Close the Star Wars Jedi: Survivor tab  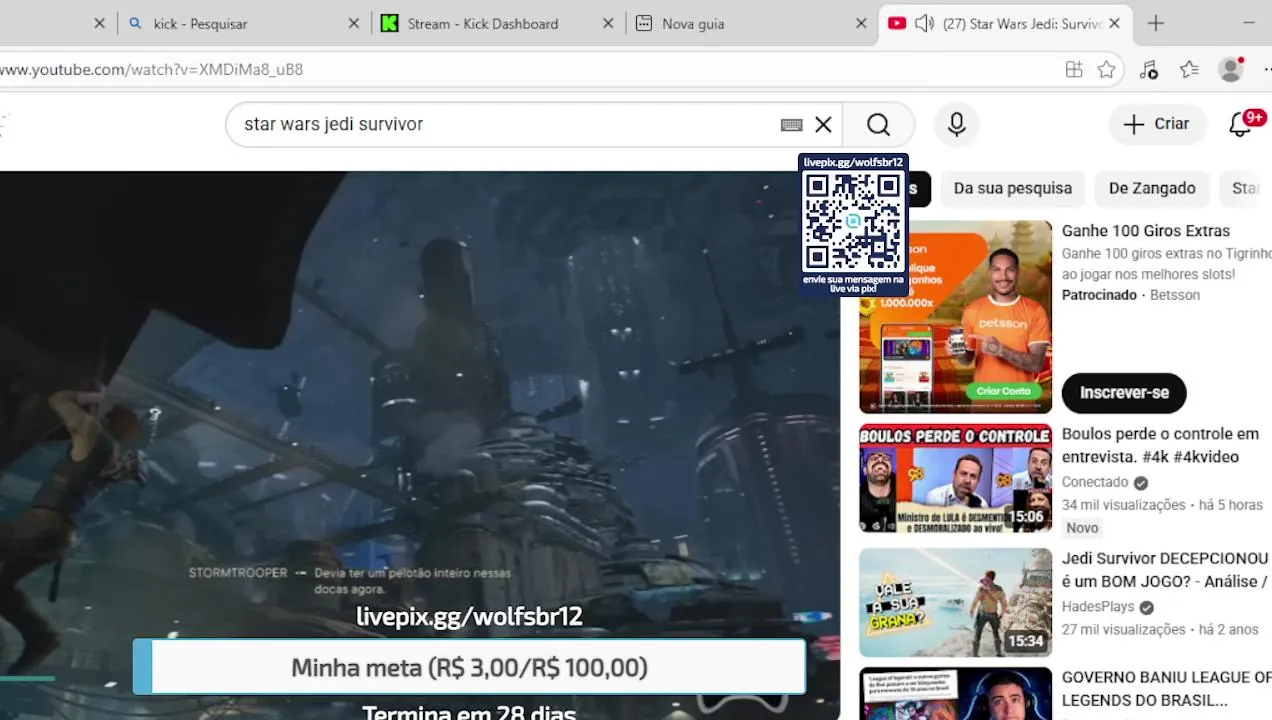(1115, 23)
